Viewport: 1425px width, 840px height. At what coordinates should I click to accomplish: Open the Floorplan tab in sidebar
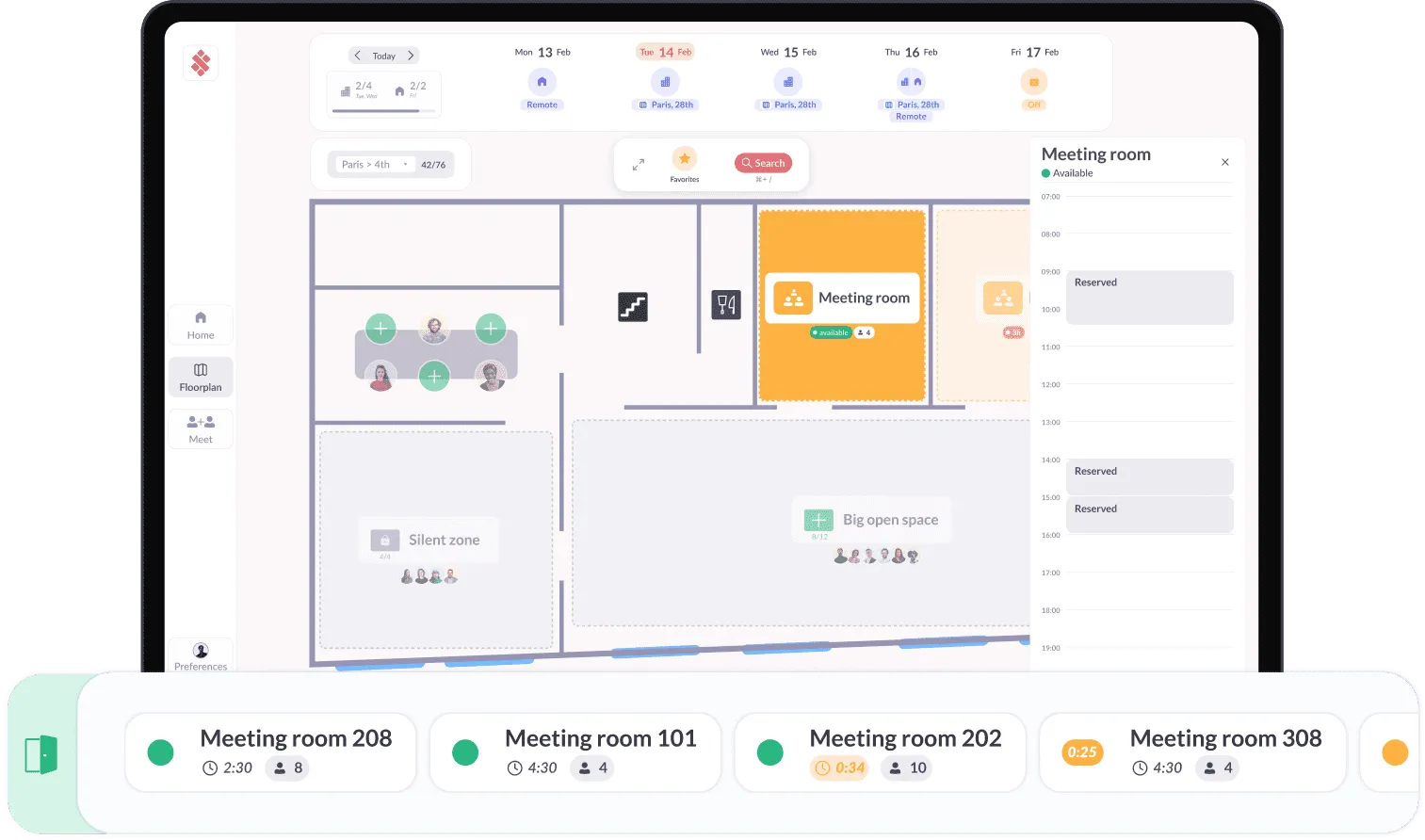coord(201,377)
